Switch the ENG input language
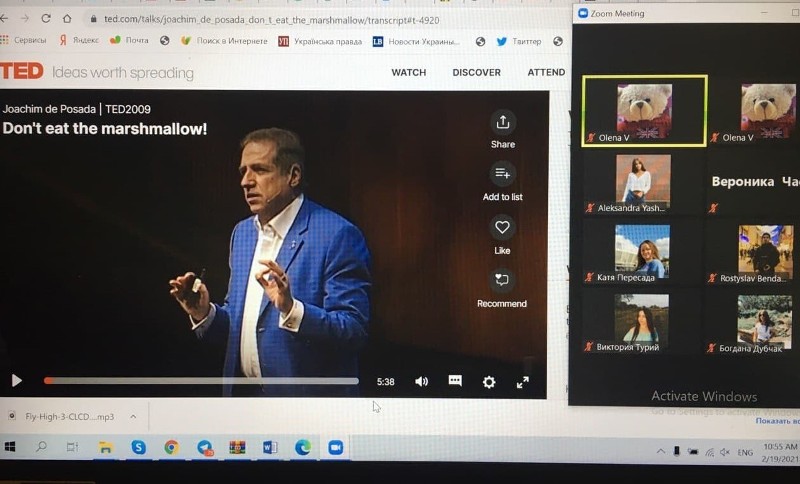Screen dimensions: 800x484 click(745, 452)
